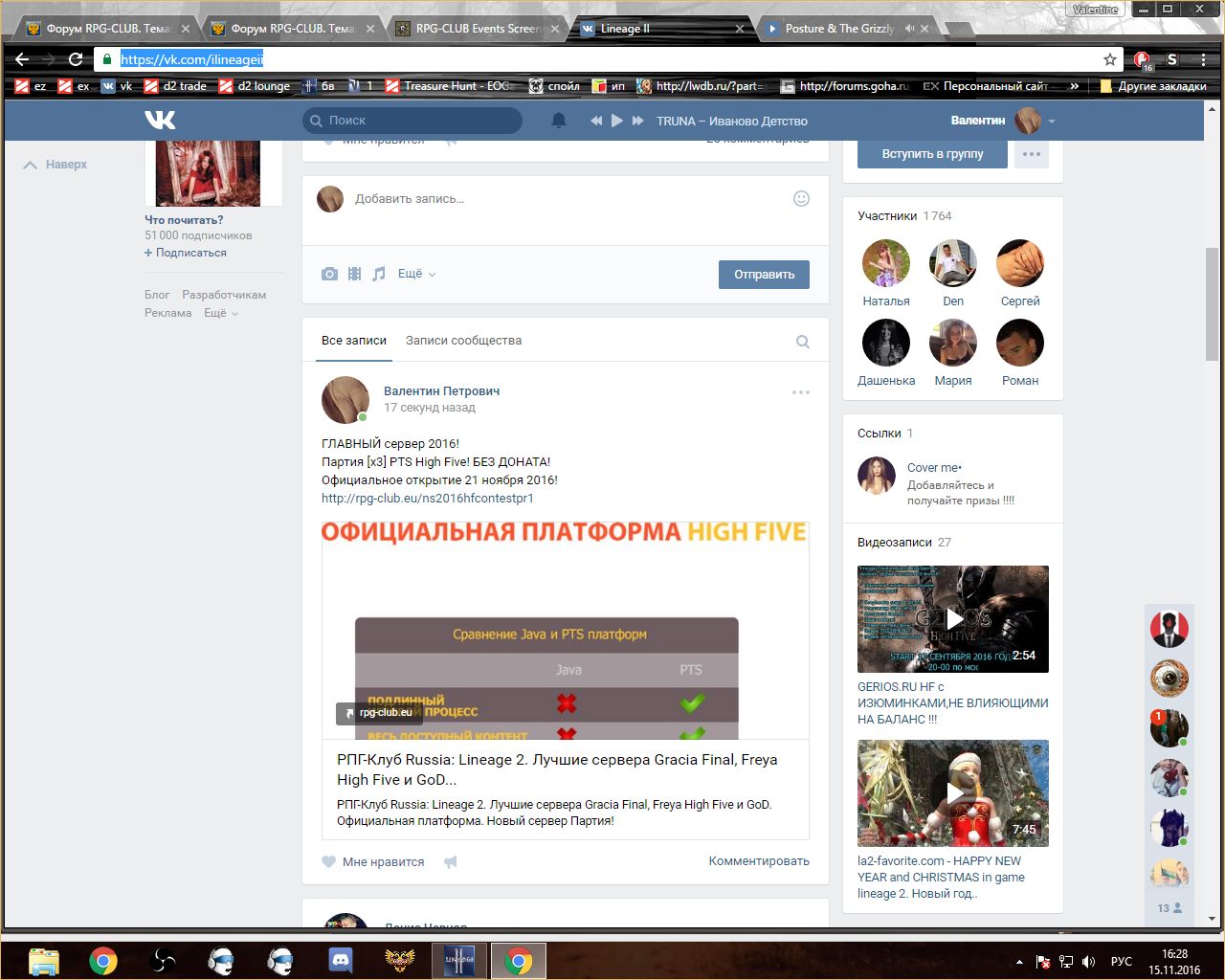Click the VK logo in the header
Screen dimensions: 1225x980
pos(161,121)
